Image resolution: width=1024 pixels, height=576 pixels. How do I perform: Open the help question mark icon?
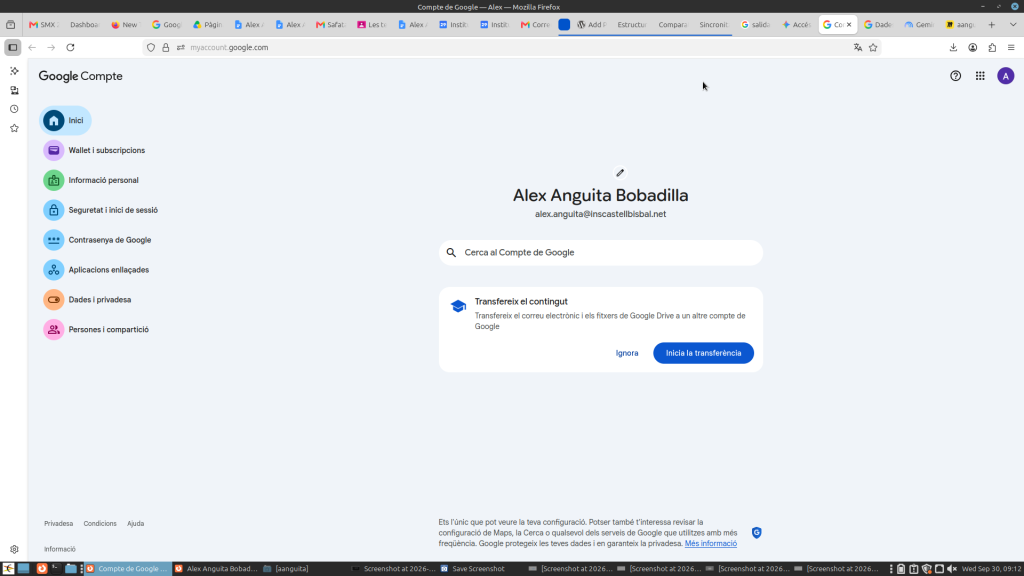click(955, 76)
